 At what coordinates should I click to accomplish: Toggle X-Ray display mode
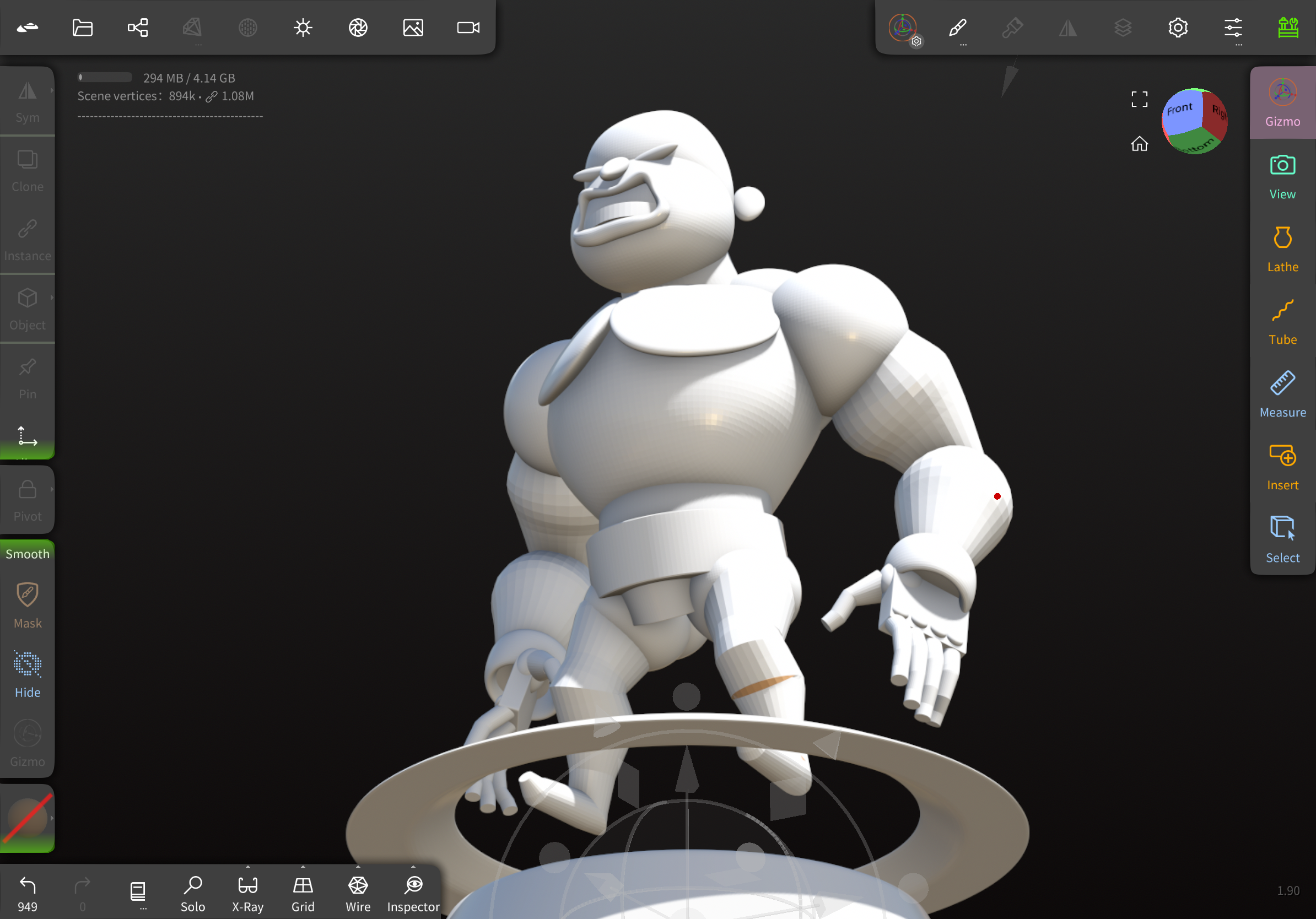pyautogui.click(x=247, y=893)
